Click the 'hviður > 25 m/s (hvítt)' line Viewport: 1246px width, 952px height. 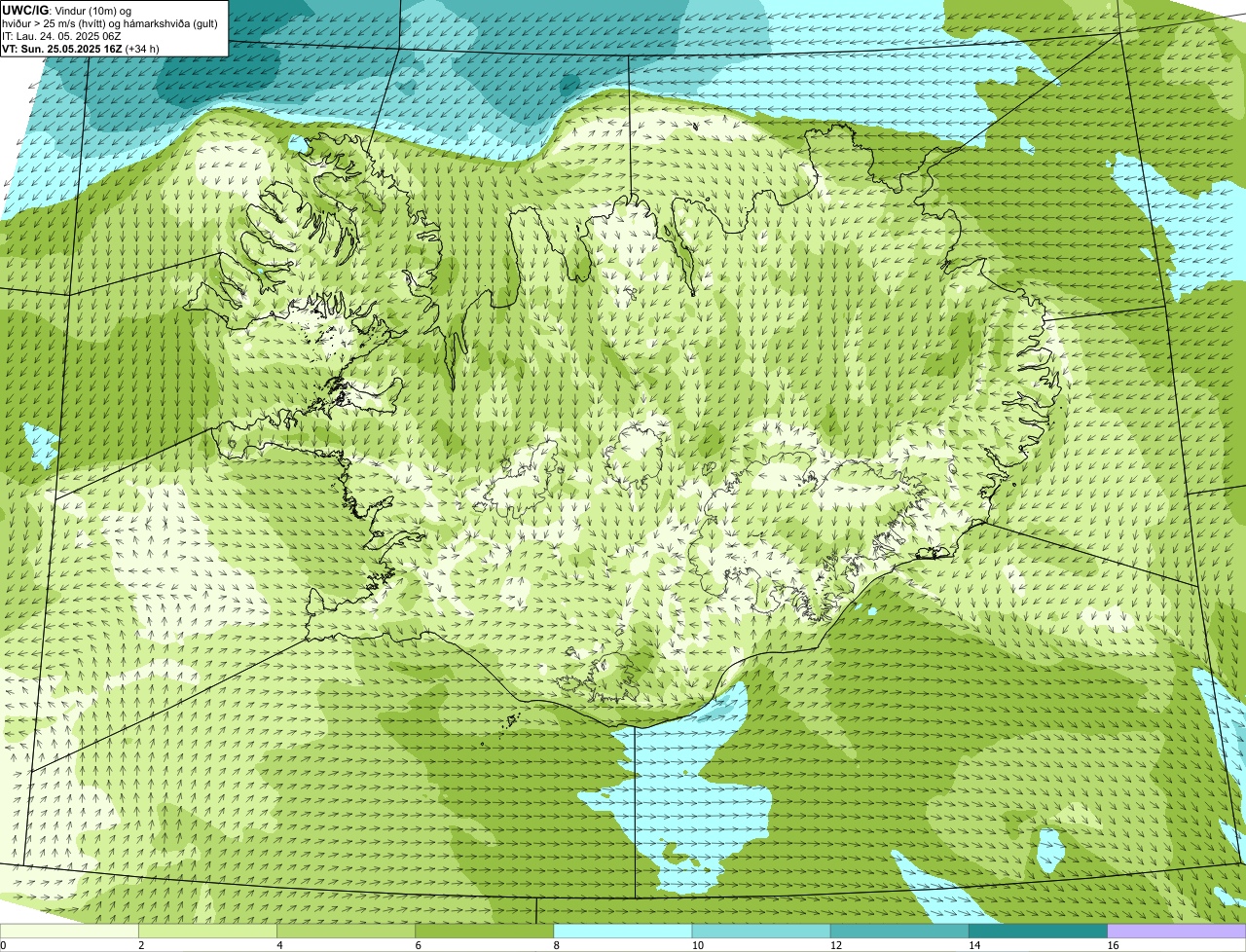(111, 22)
